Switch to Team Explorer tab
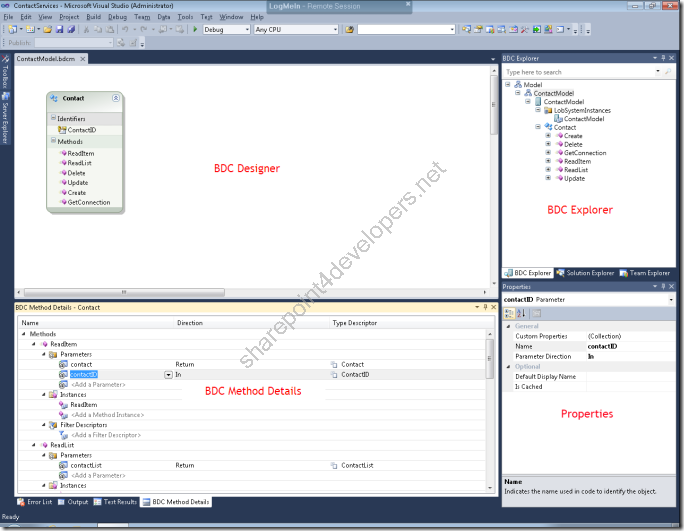 (x=645, y=273)
